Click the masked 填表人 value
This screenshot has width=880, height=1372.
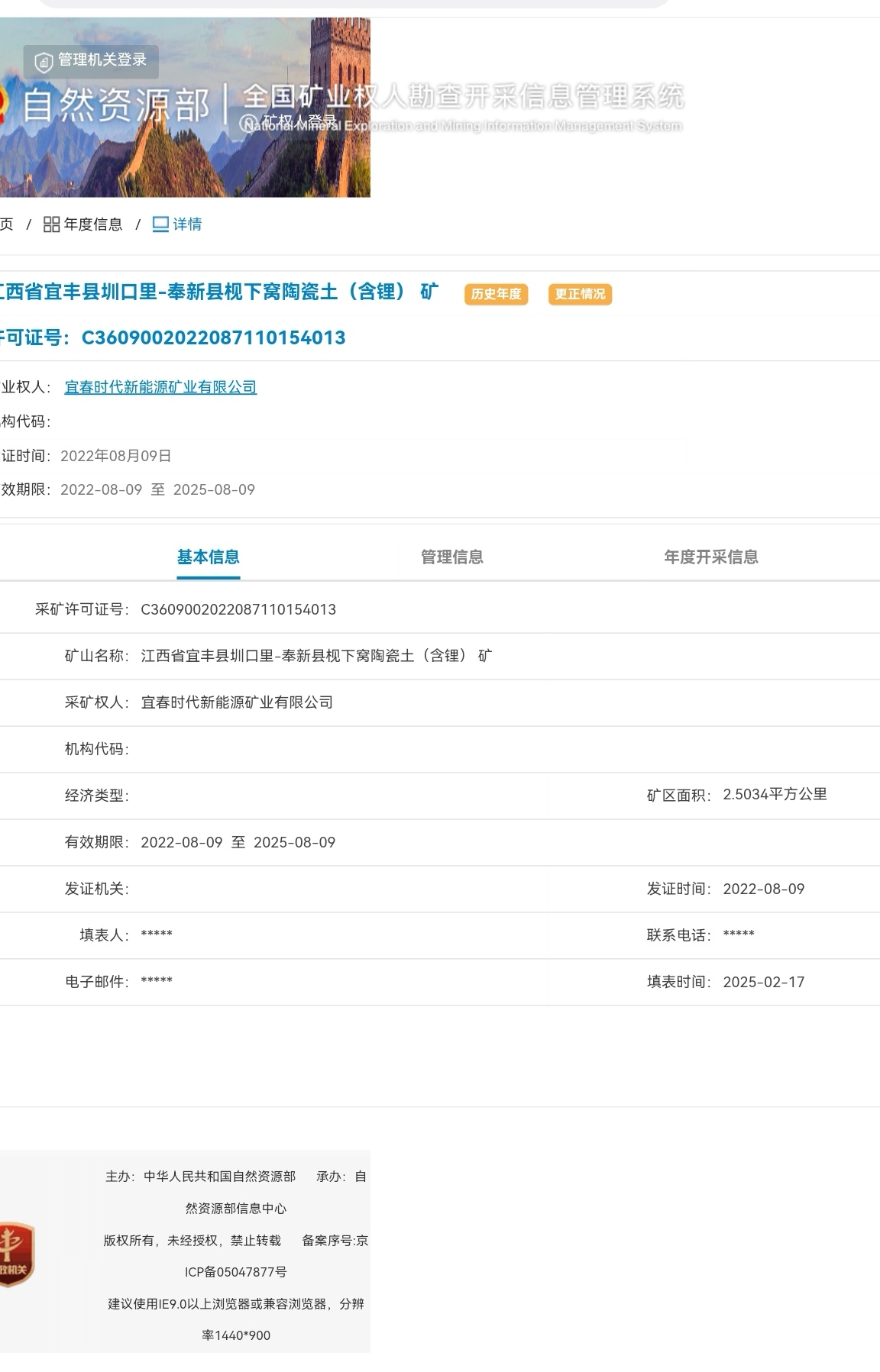(x=157, y=935)
